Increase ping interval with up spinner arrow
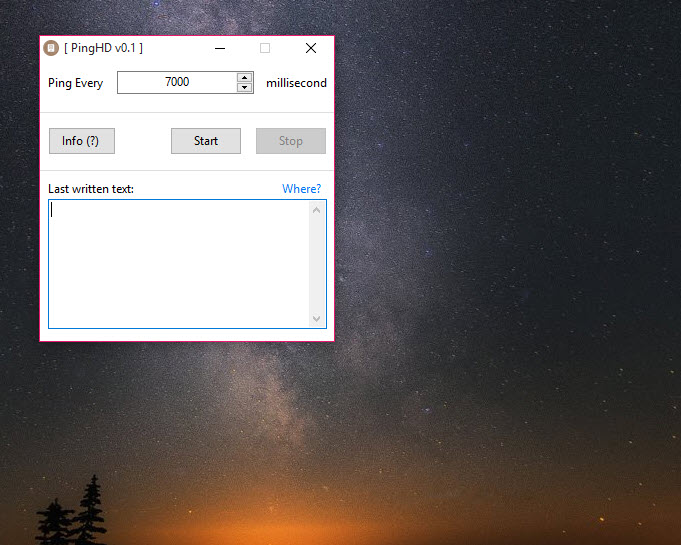 tap(245, 78)
